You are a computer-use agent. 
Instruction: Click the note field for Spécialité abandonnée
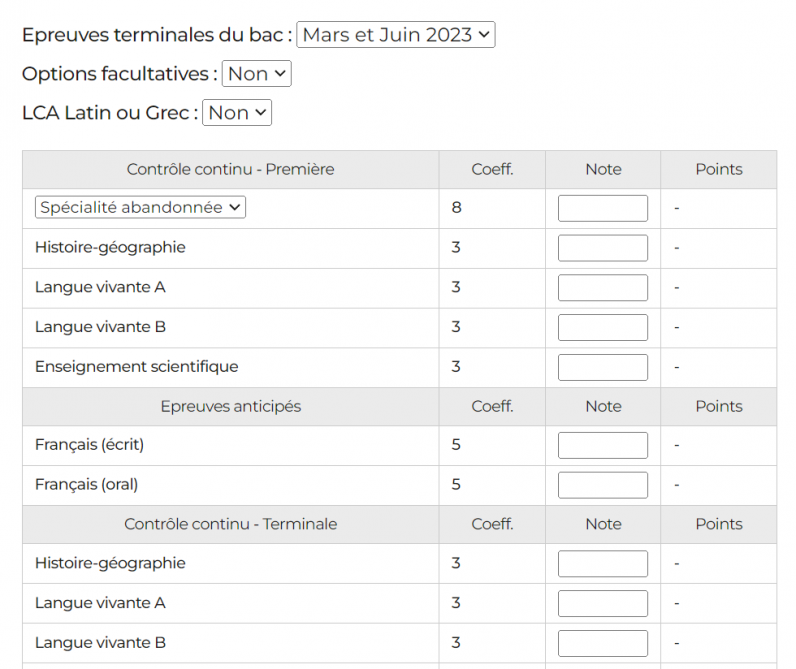point(602,208)
